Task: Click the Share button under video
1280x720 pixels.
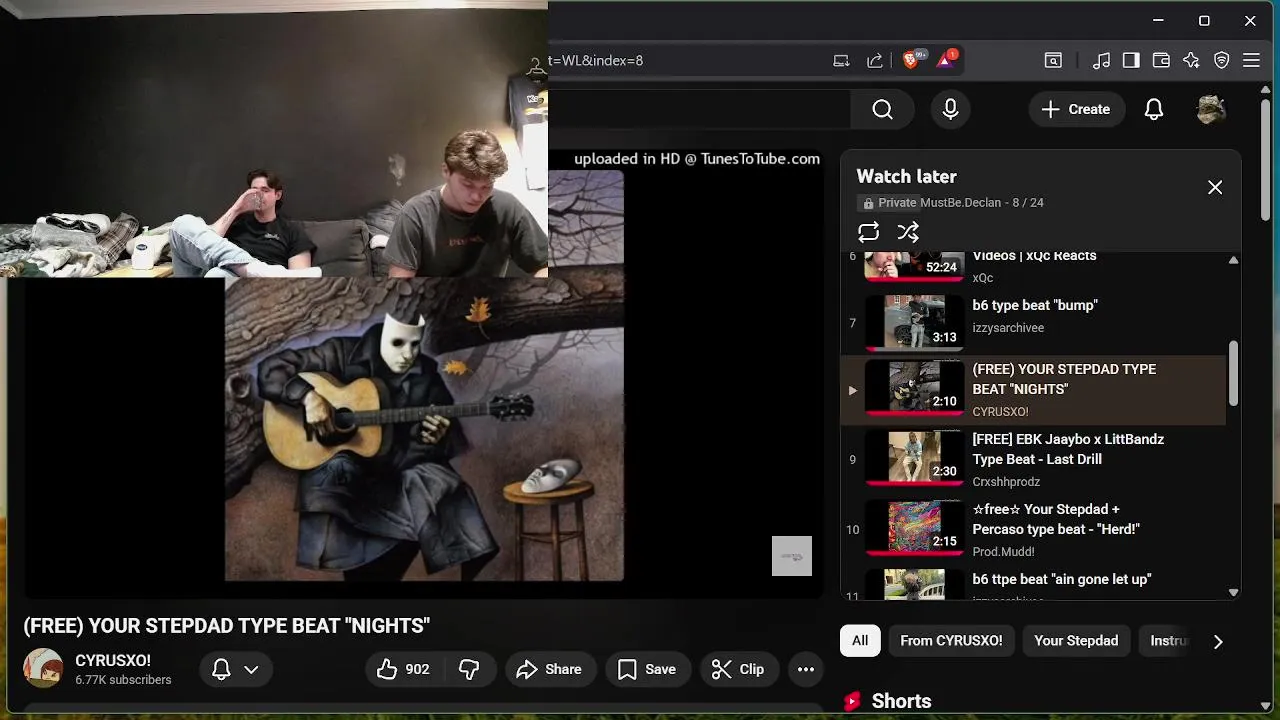Action: [549, 669]
